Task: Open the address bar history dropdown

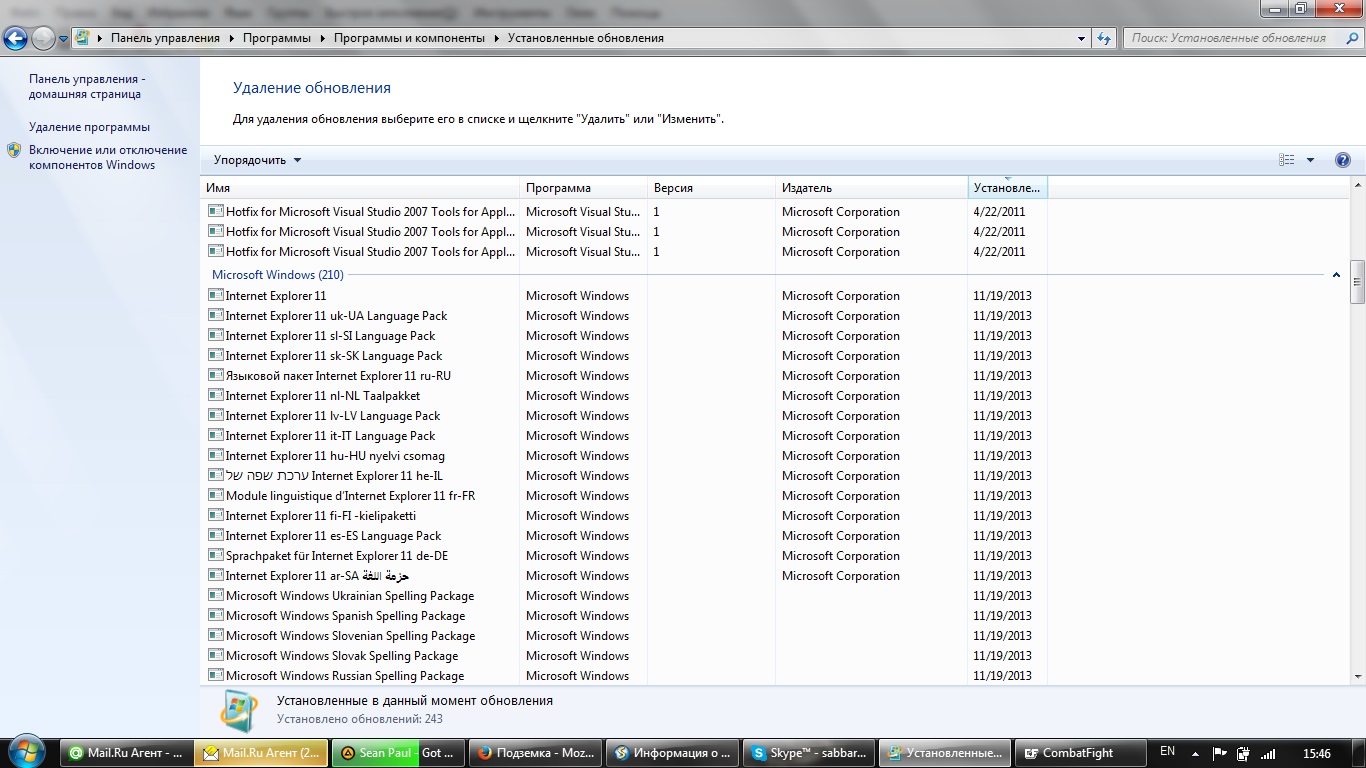Action: click(1082, 38)
